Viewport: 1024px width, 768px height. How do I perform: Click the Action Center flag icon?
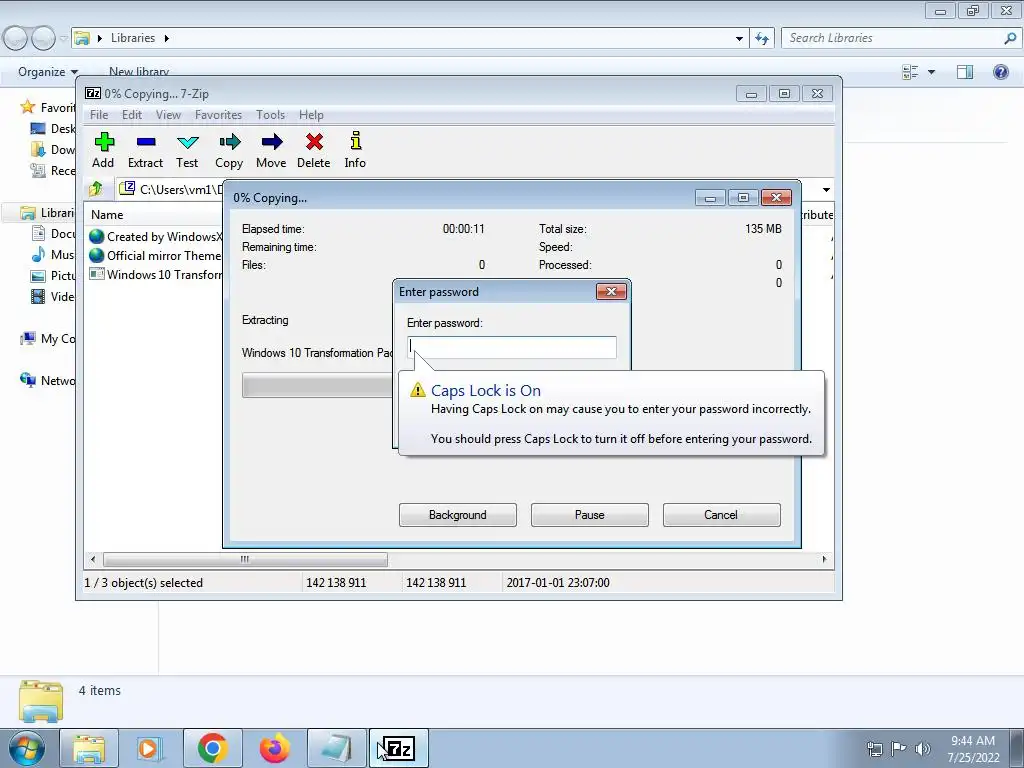(898, 749)
